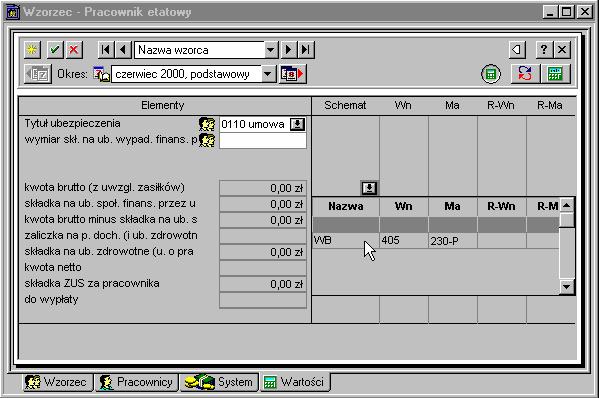Click schema list scroll up arrow
The image size is (599, 398).
[x=567, y=205]
